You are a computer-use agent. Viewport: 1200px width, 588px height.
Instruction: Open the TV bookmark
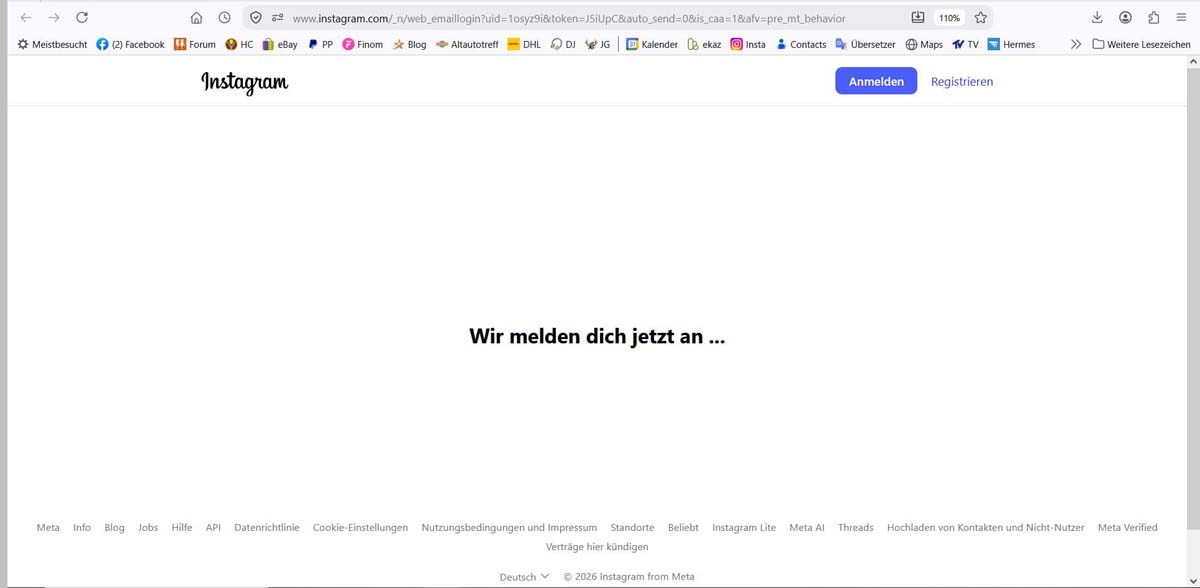(x=965, y=44)
